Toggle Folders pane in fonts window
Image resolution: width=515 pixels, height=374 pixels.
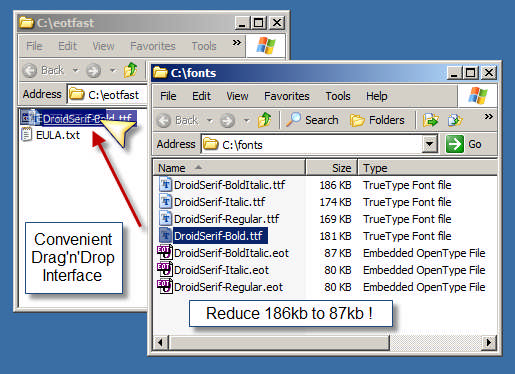(377, 120)
